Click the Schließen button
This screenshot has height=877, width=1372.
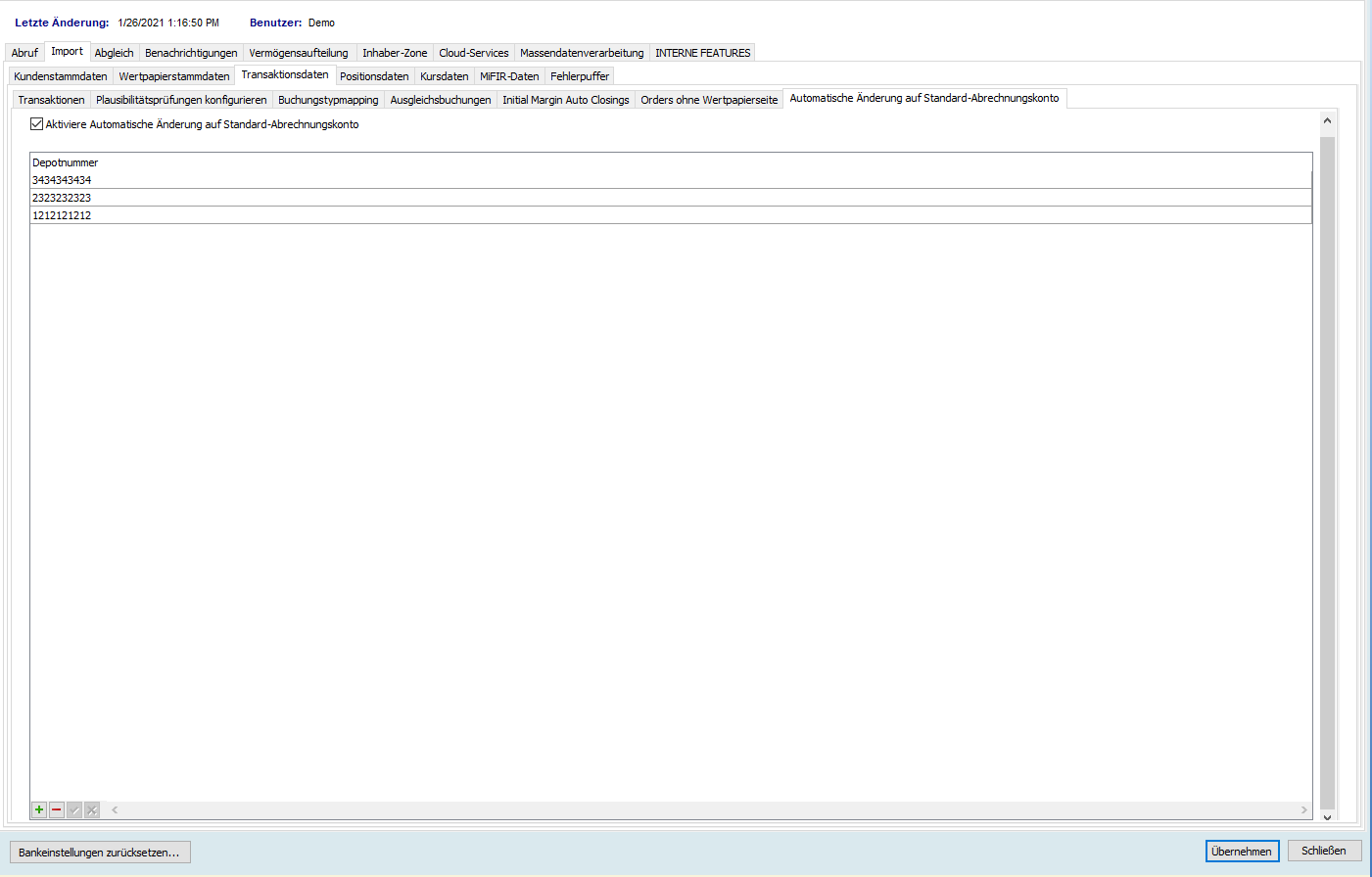click(x=1323, y=851)
